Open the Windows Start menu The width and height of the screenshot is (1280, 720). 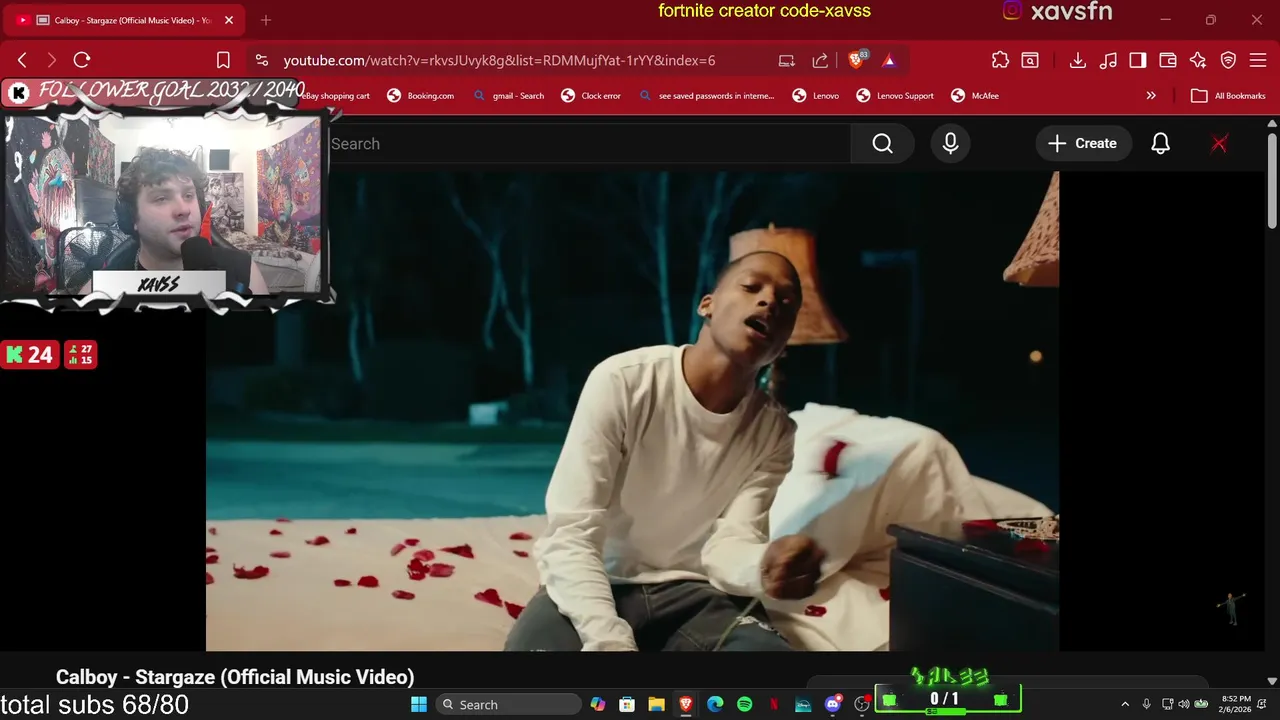pos(419,704)
